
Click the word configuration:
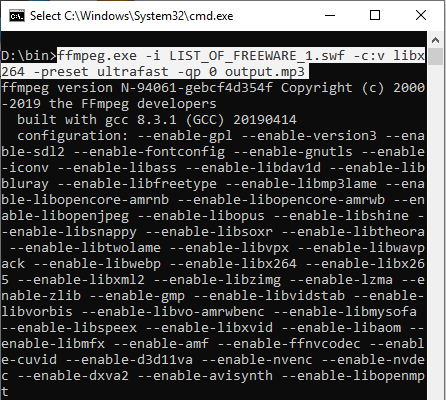click(73, 136)
